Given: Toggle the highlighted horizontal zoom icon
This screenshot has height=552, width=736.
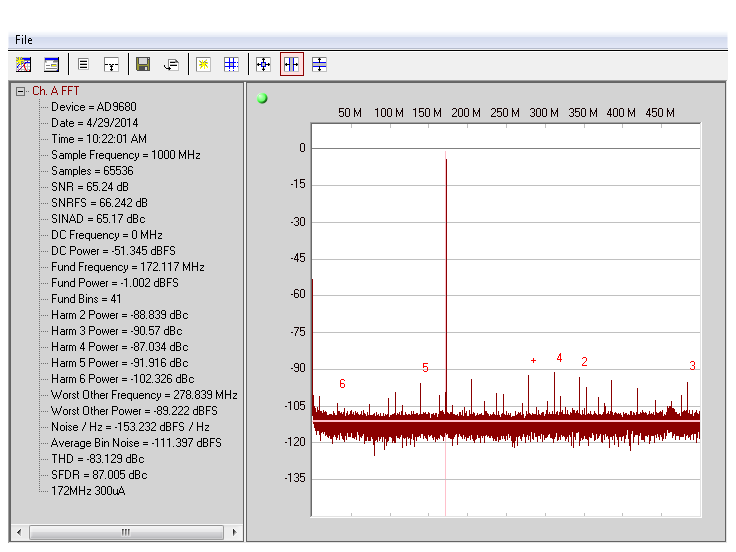Looking at the screenshot, I should point(291,64).
